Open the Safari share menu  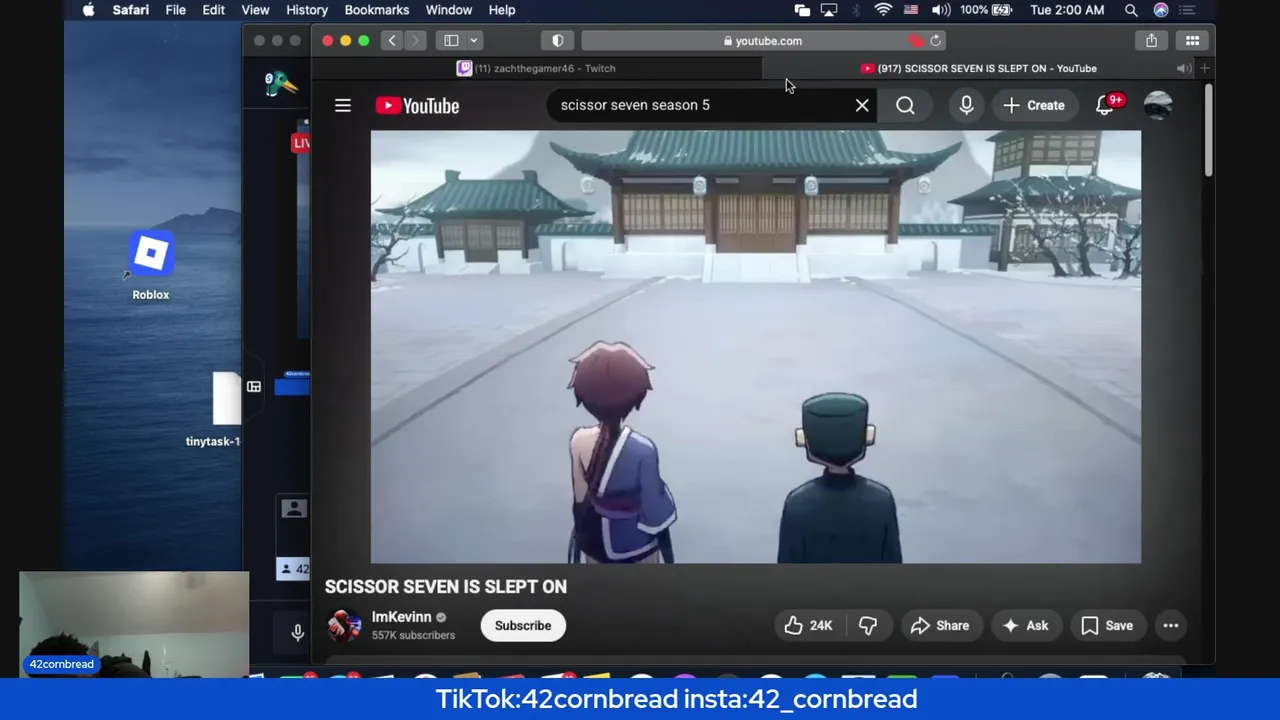tap(1151, 41)
